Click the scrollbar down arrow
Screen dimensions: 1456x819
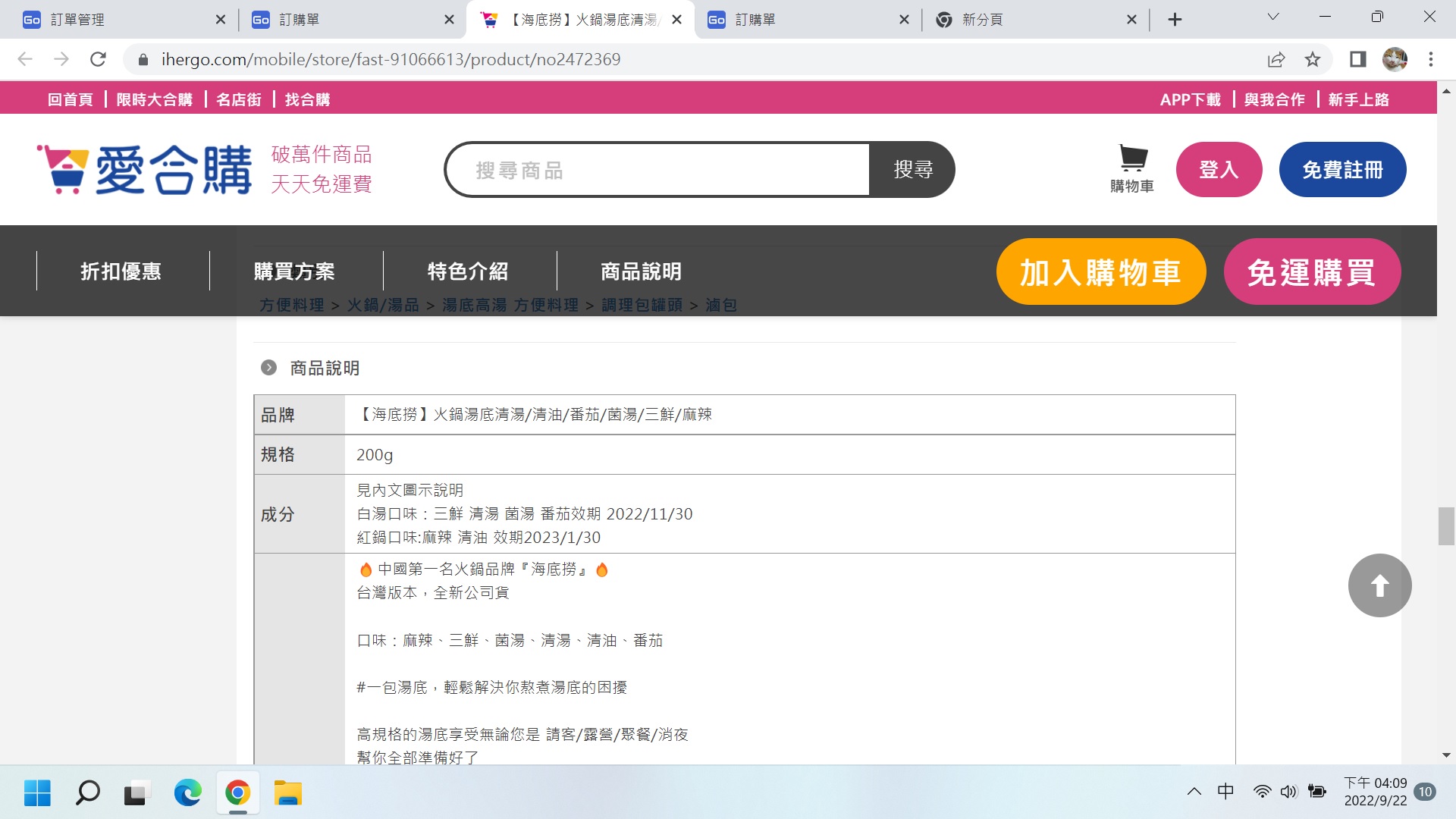click(1446, 755)
